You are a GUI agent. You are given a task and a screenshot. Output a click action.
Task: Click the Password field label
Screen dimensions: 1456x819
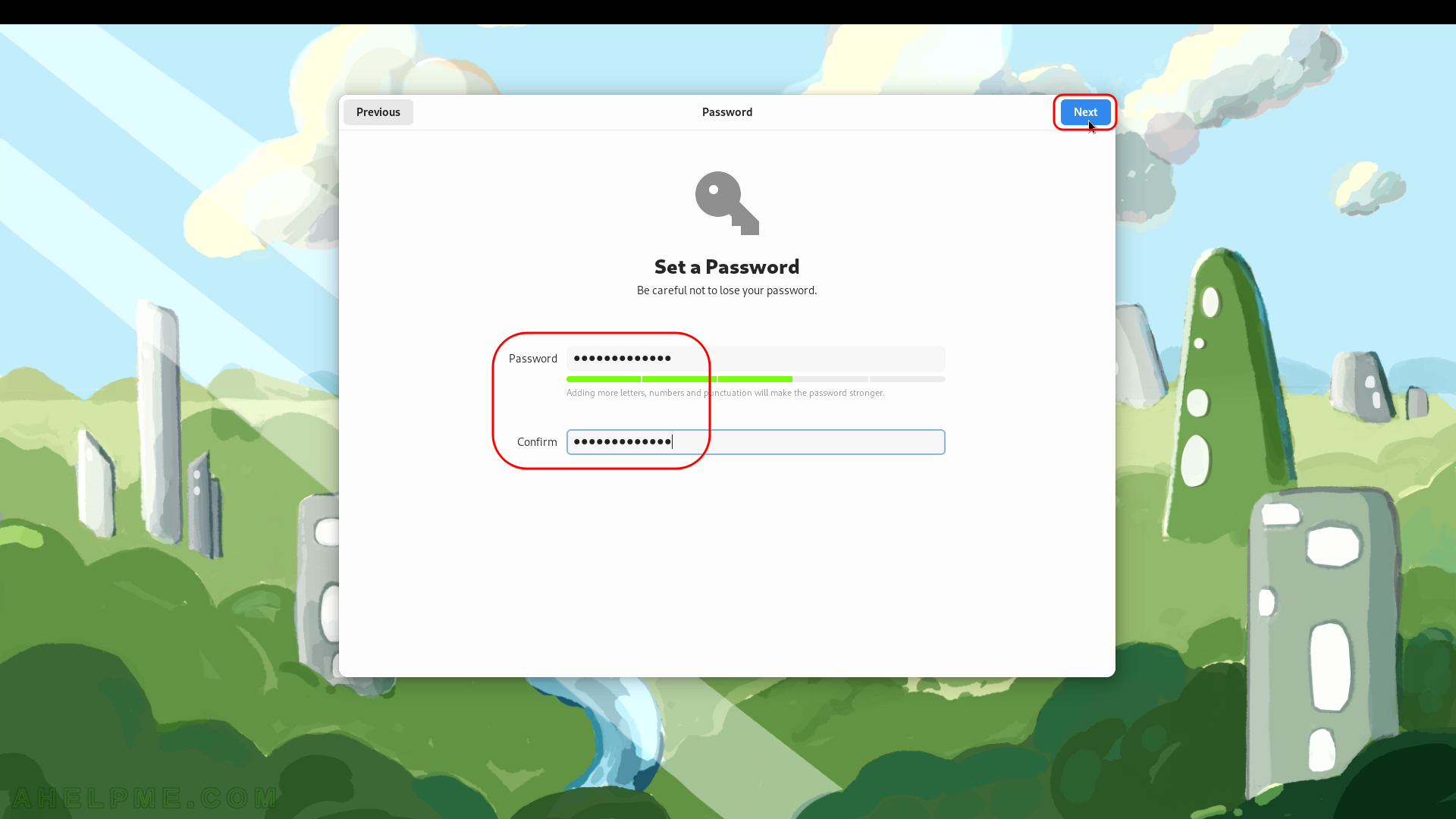click(532, 359)
